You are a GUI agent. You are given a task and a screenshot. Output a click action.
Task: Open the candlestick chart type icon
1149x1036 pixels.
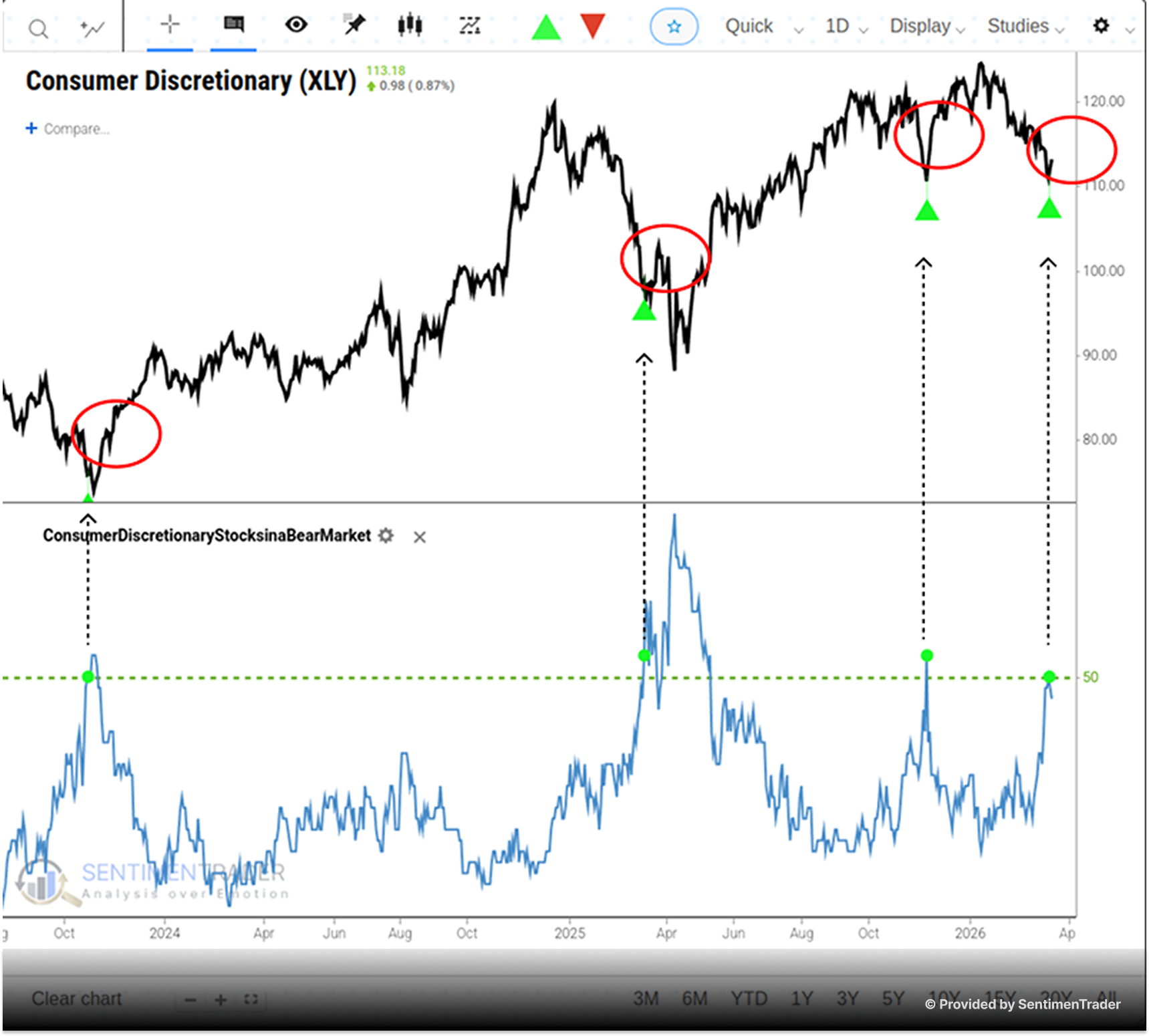coord(410,26)
